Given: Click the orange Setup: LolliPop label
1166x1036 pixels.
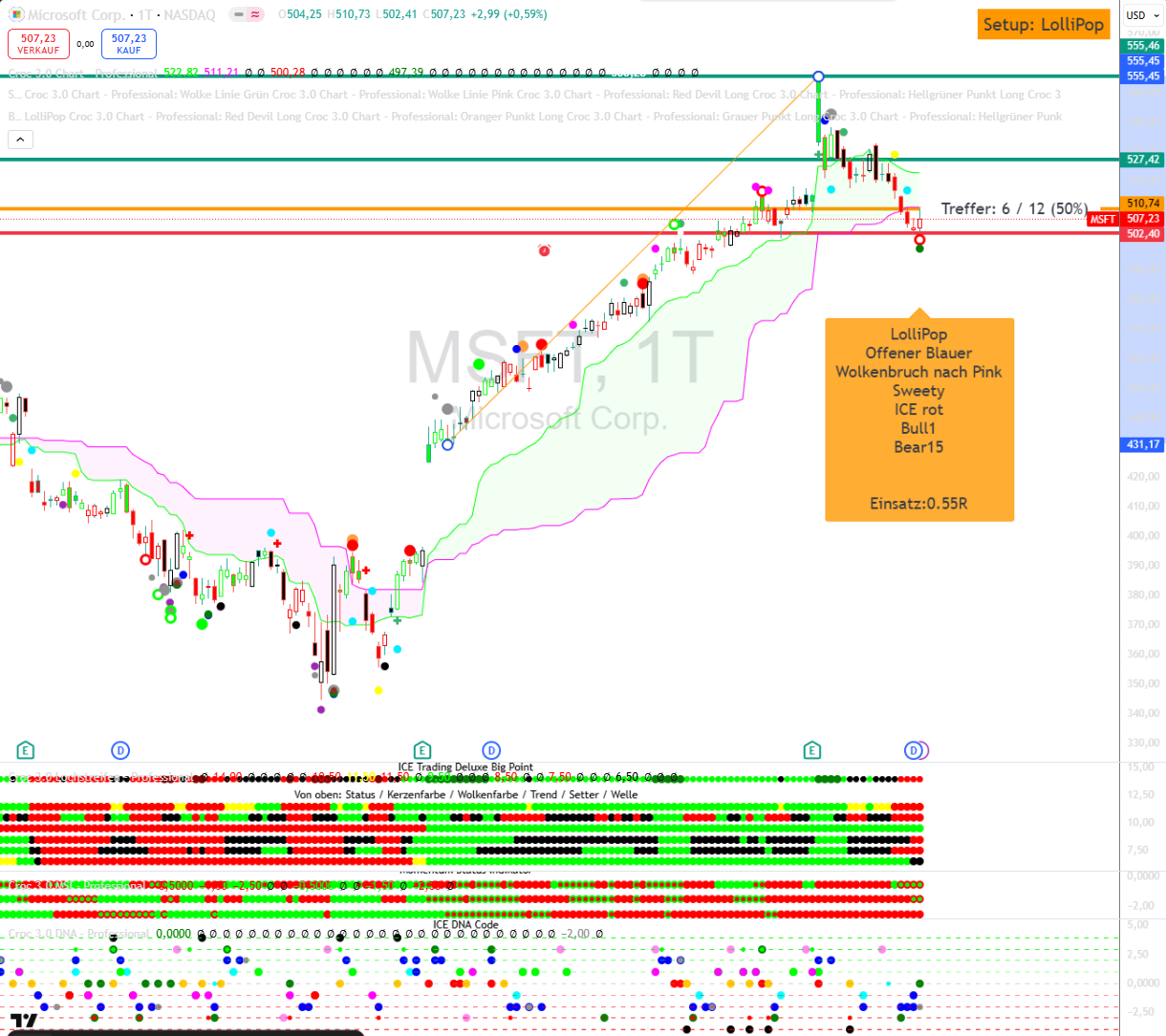Looking at the screenshot, I should click(x=1043, y=25).
